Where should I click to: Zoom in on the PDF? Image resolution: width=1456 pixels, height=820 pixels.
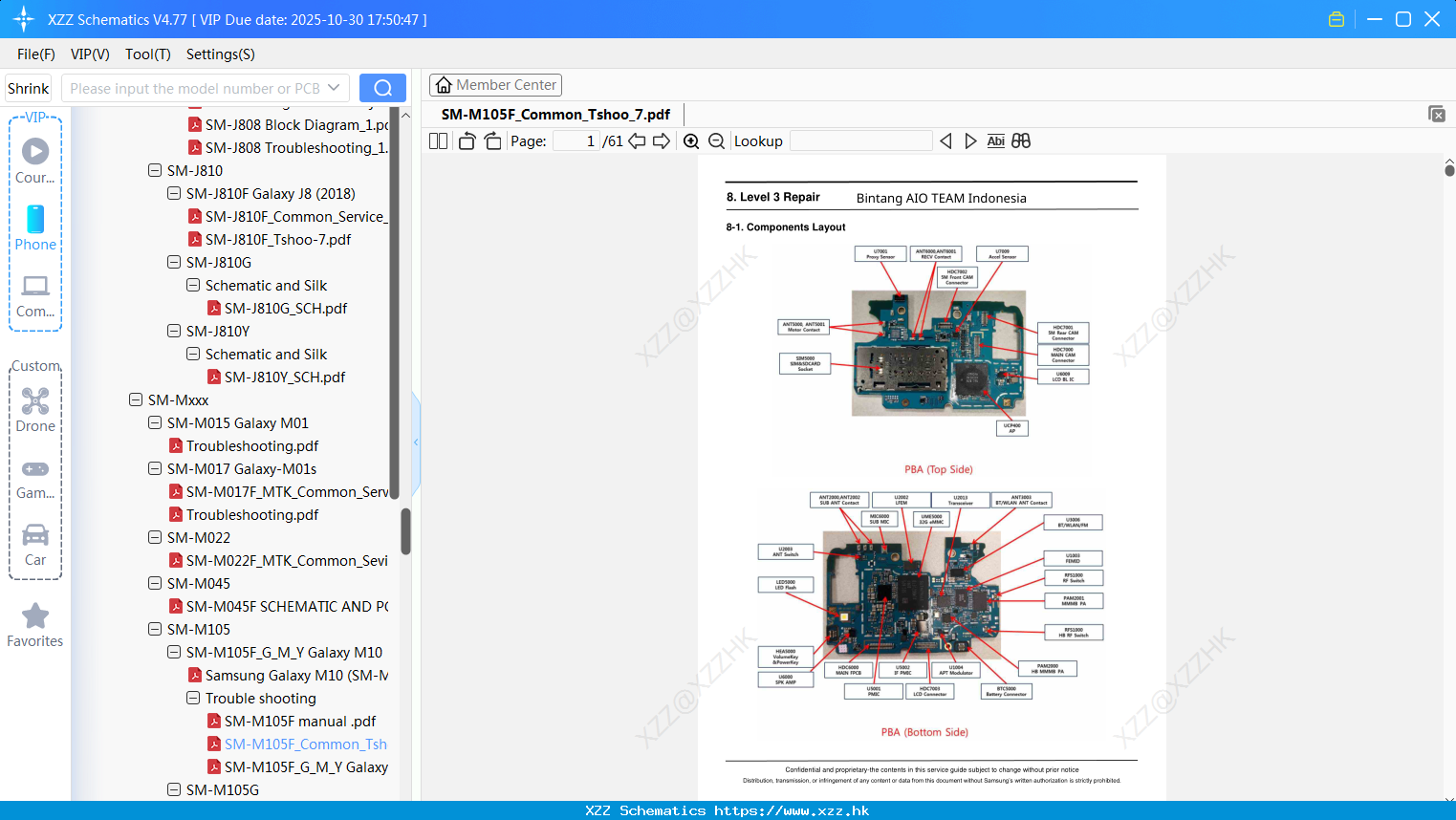[691, 140]
